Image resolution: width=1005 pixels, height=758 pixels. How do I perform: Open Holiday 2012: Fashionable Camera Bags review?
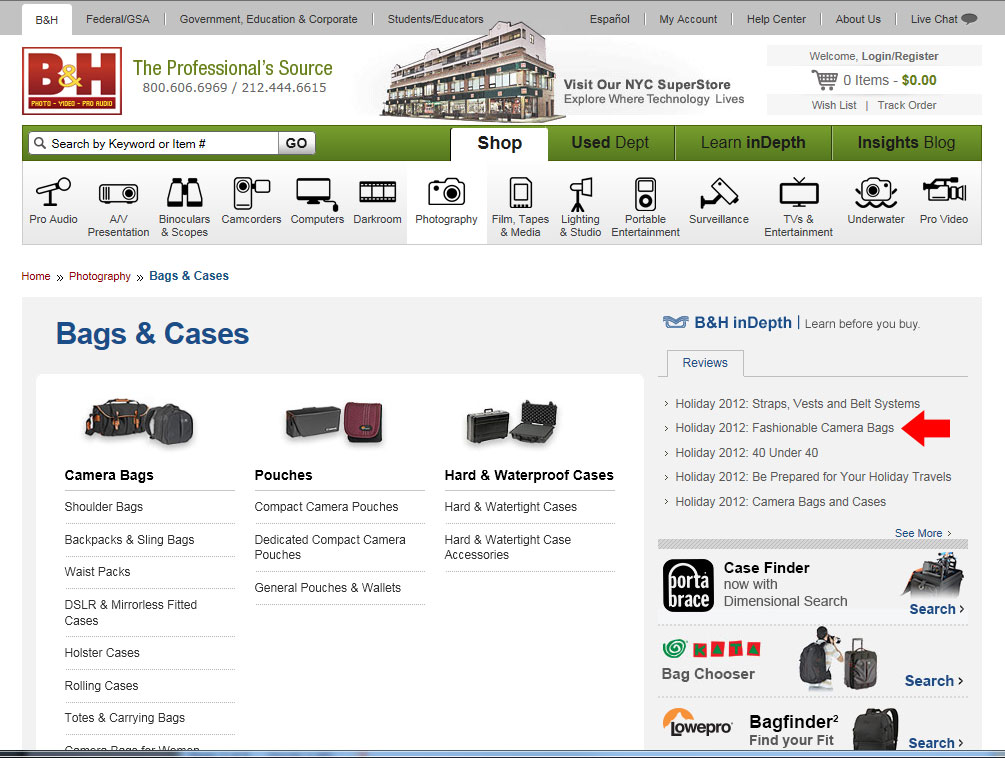coord(785,428)
